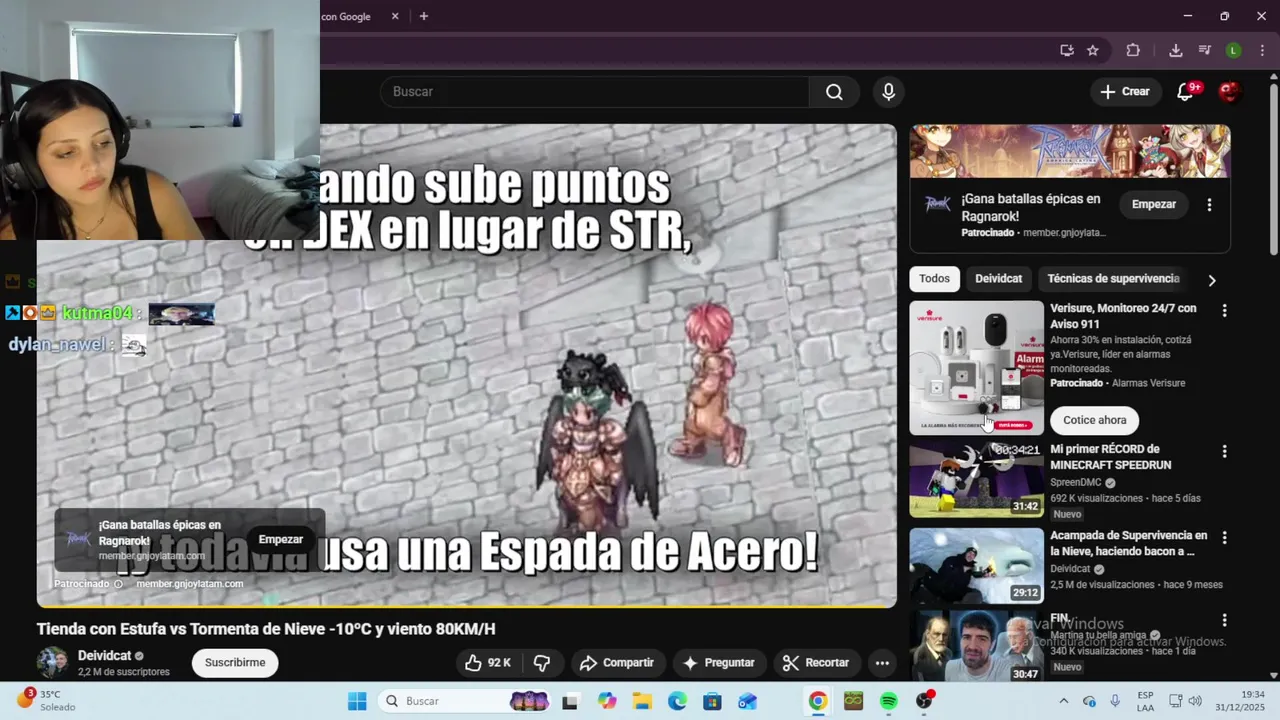Open 'Acampada de Supervivencia en la Nieve' title

coord(1128,544)
